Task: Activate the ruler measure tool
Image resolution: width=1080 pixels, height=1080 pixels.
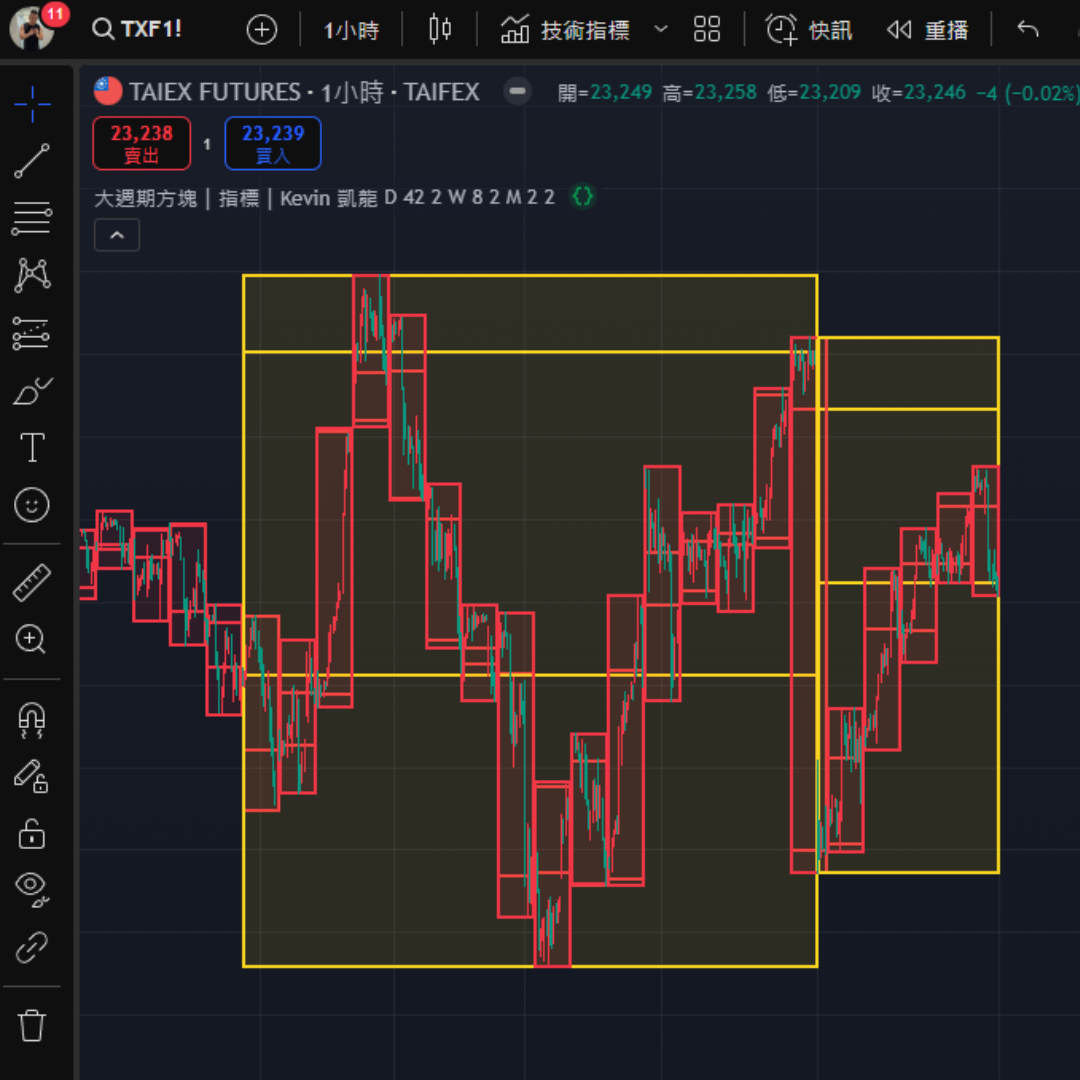Action: pos(32,582)
